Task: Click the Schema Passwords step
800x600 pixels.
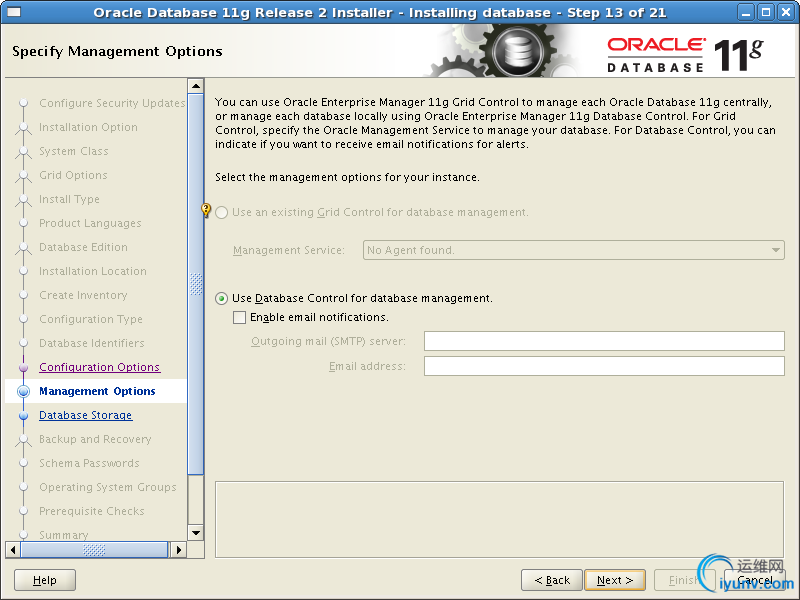Action: point(89,463)
